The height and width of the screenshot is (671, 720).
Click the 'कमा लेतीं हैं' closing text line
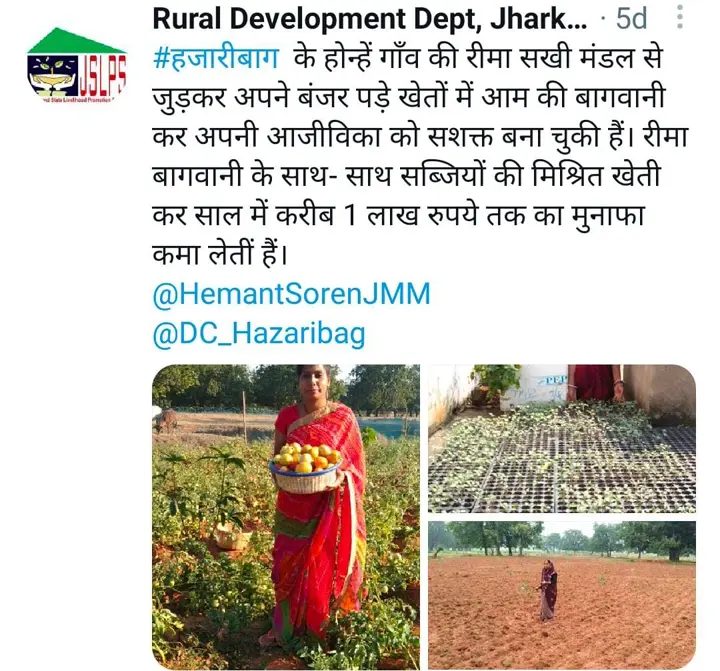[220, 254]
